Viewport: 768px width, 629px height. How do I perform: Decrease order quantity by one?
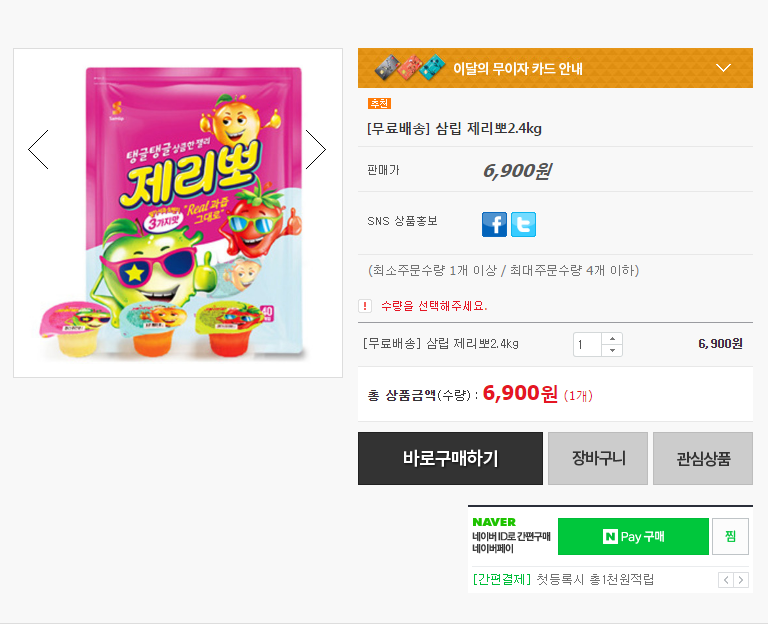[612, 350]
